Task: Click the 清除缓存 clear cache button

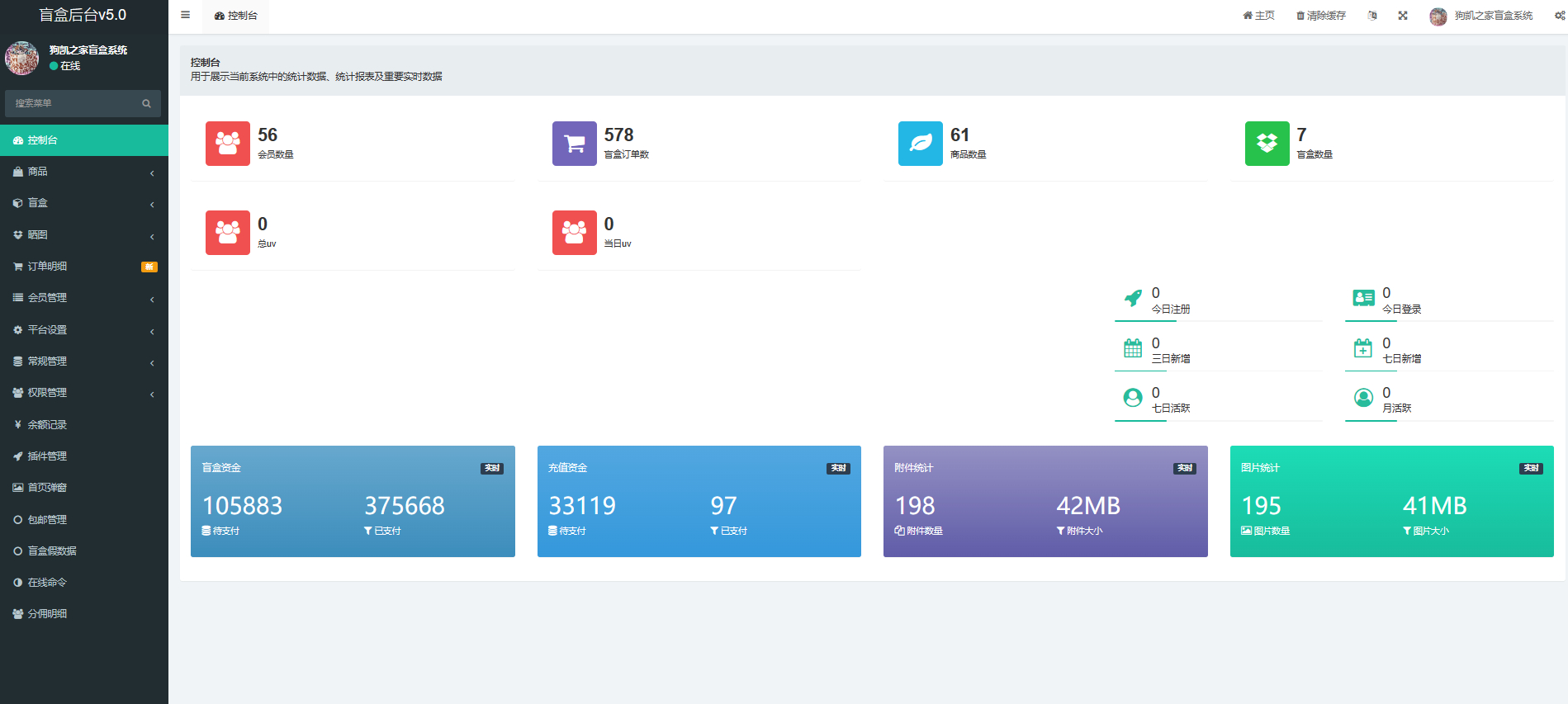Action: point(1321,16)
